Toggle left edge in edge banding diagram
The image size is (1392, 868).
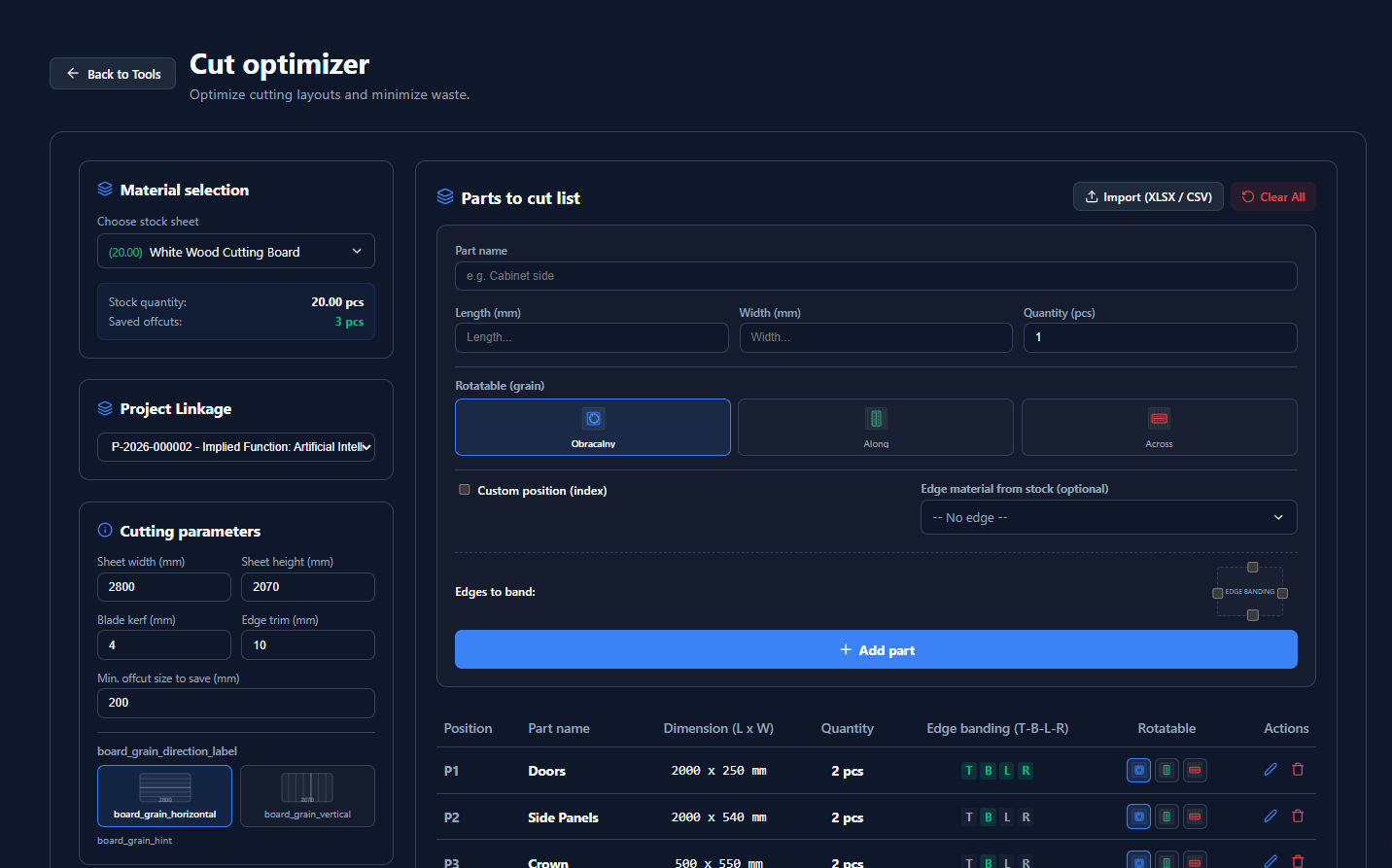(x=1217, y=593)
